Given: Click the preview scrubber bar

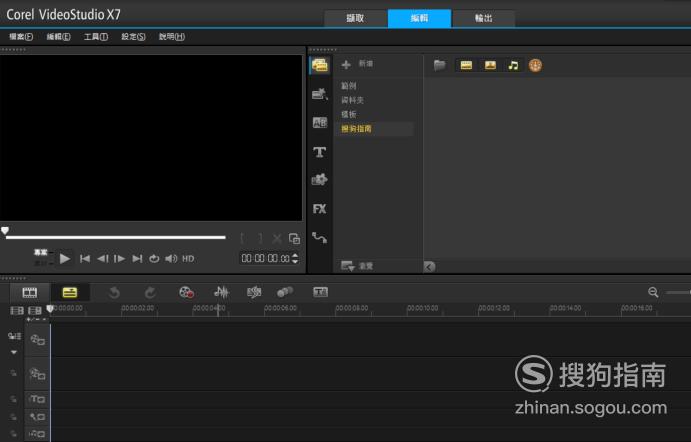Looking at the screenshot, I should [116, 238].
